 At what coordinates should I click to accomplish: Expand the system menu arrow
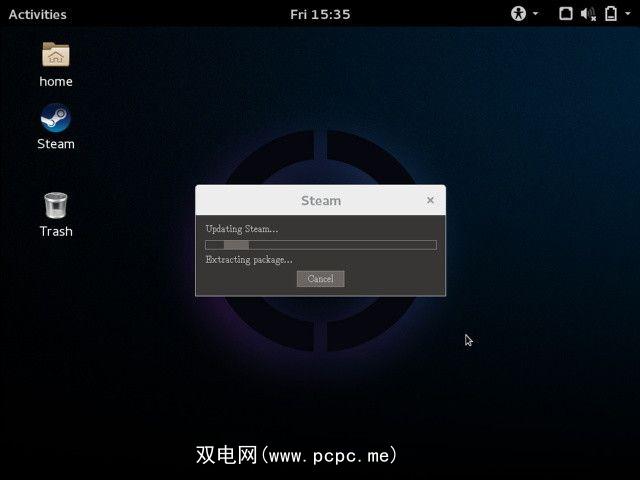click(628, 13)
